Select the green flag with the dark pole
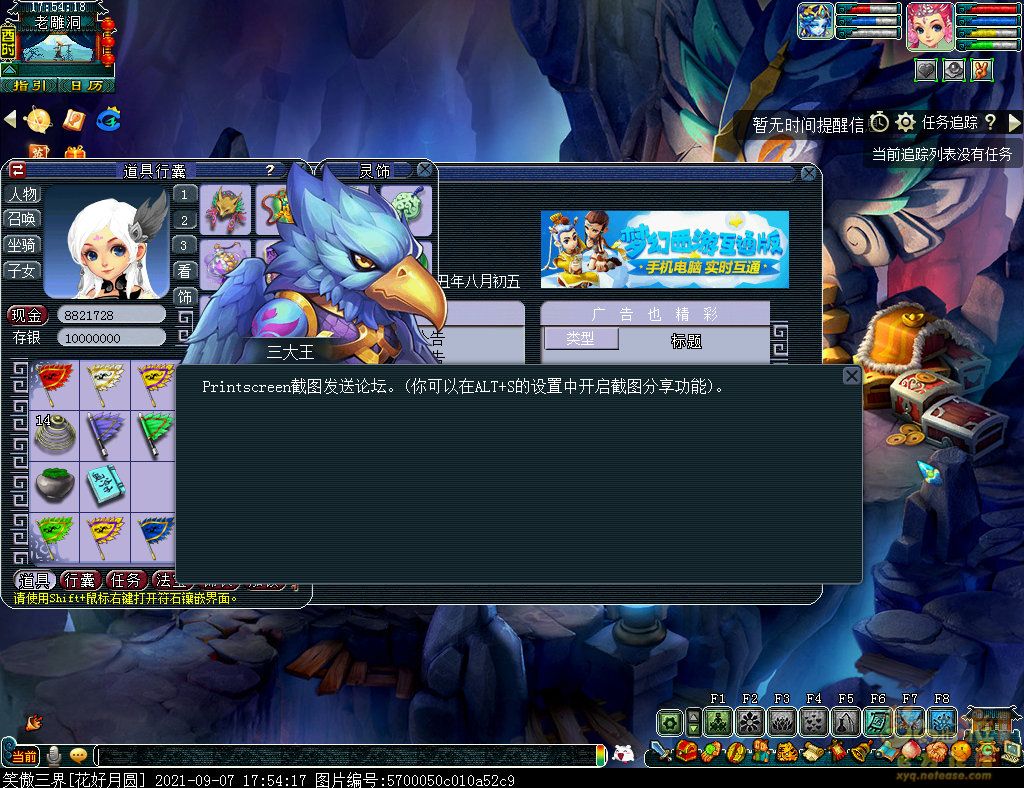Viewport: 1024px width, 788px height. (154, 435)
